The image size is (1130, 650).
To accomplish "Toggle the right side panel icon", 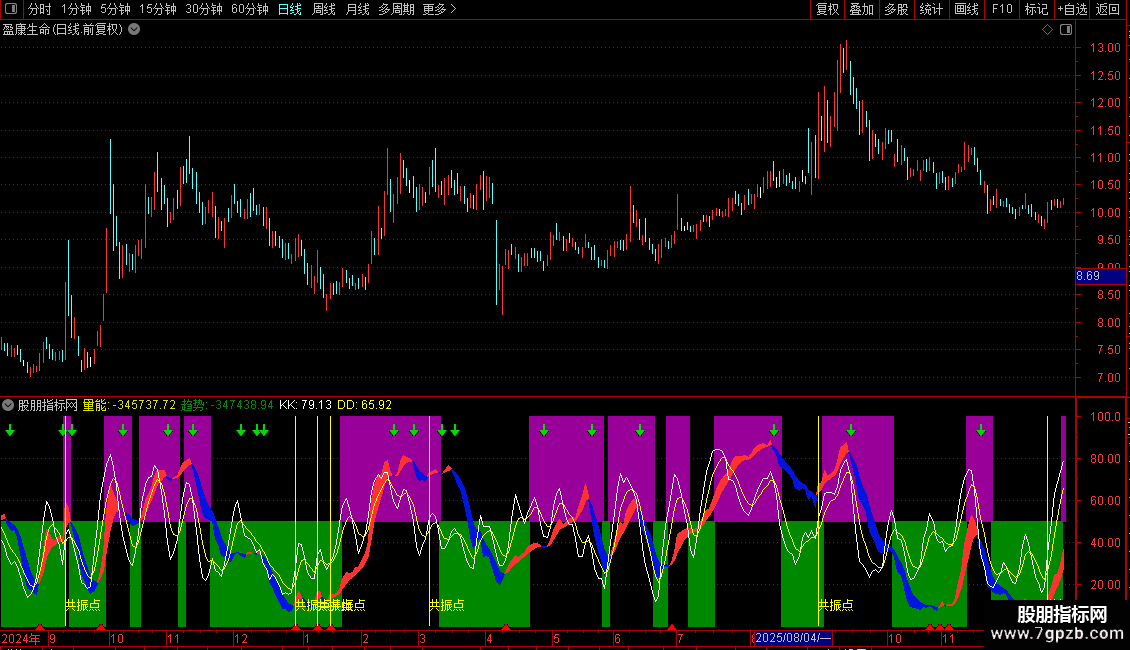I will click(1066, 30).
